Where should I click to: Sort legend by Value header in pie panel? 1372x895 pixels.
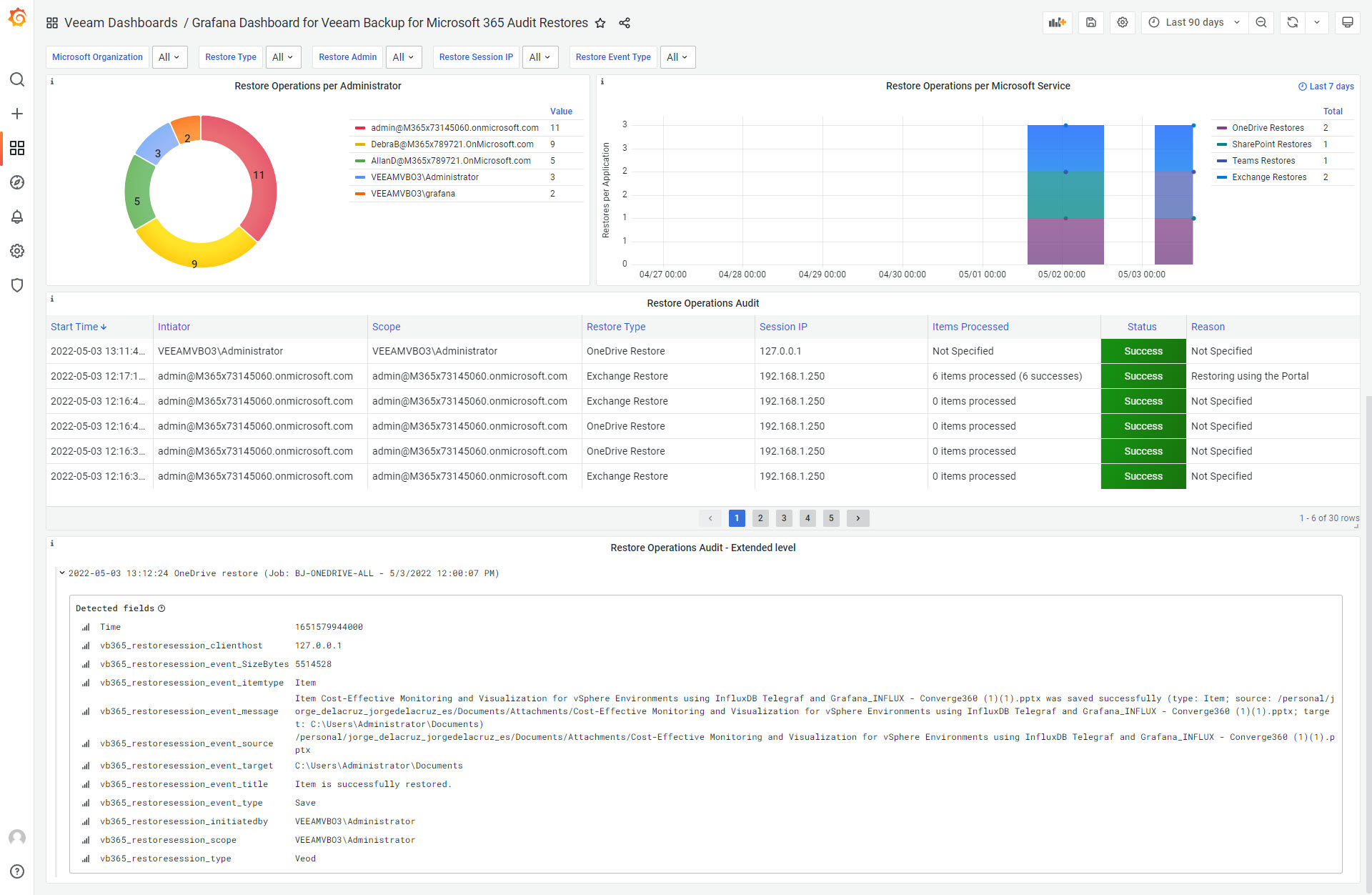point(561,112)
